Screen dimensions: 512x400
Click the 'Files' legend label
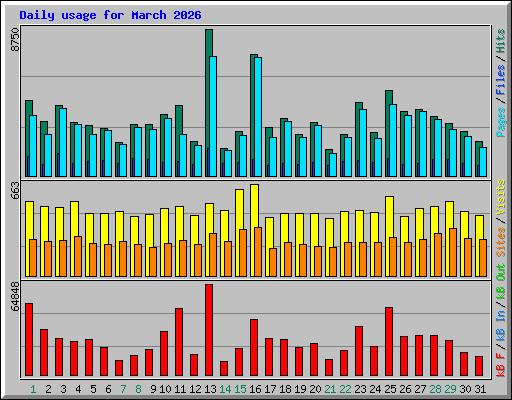pos(501,79)
